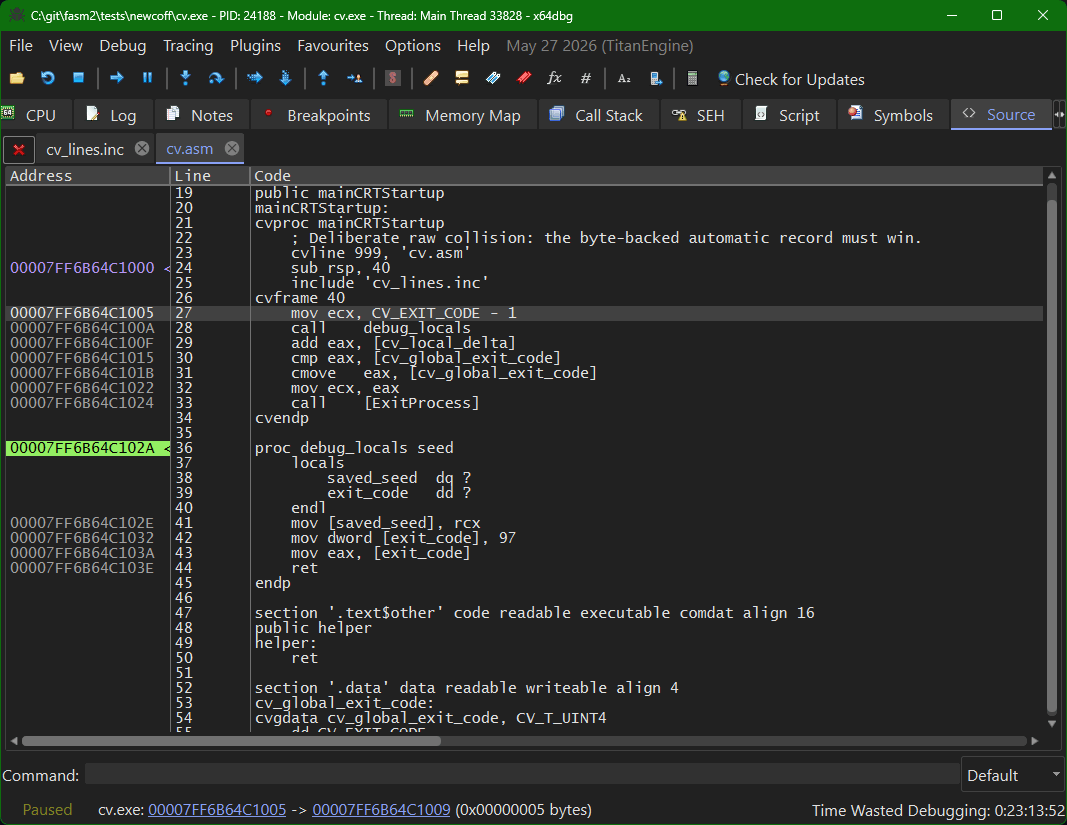Switch to the Script tab

pos(789,115)
